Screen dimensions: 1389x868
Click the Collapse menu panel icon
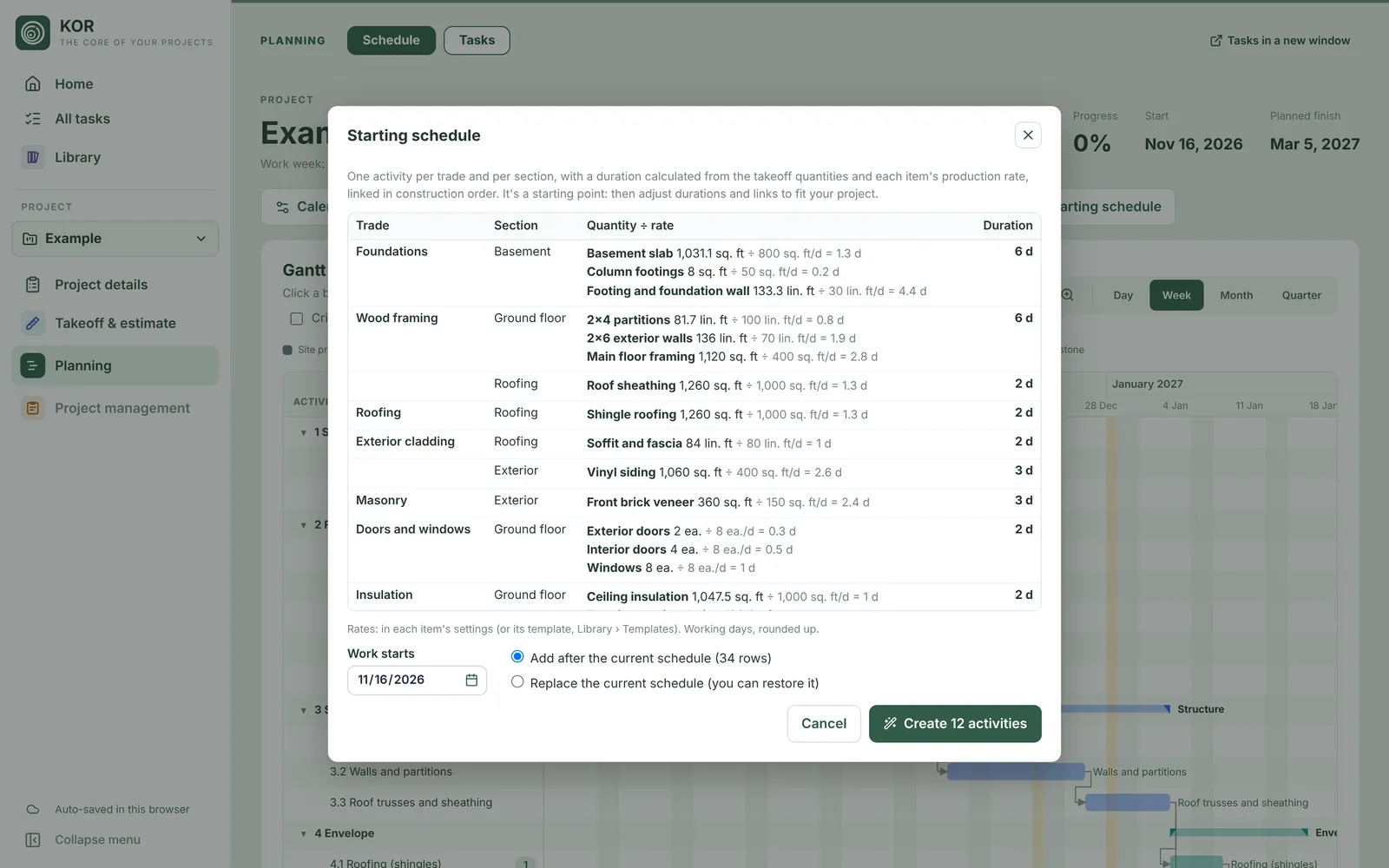click(x=33, y=840)
